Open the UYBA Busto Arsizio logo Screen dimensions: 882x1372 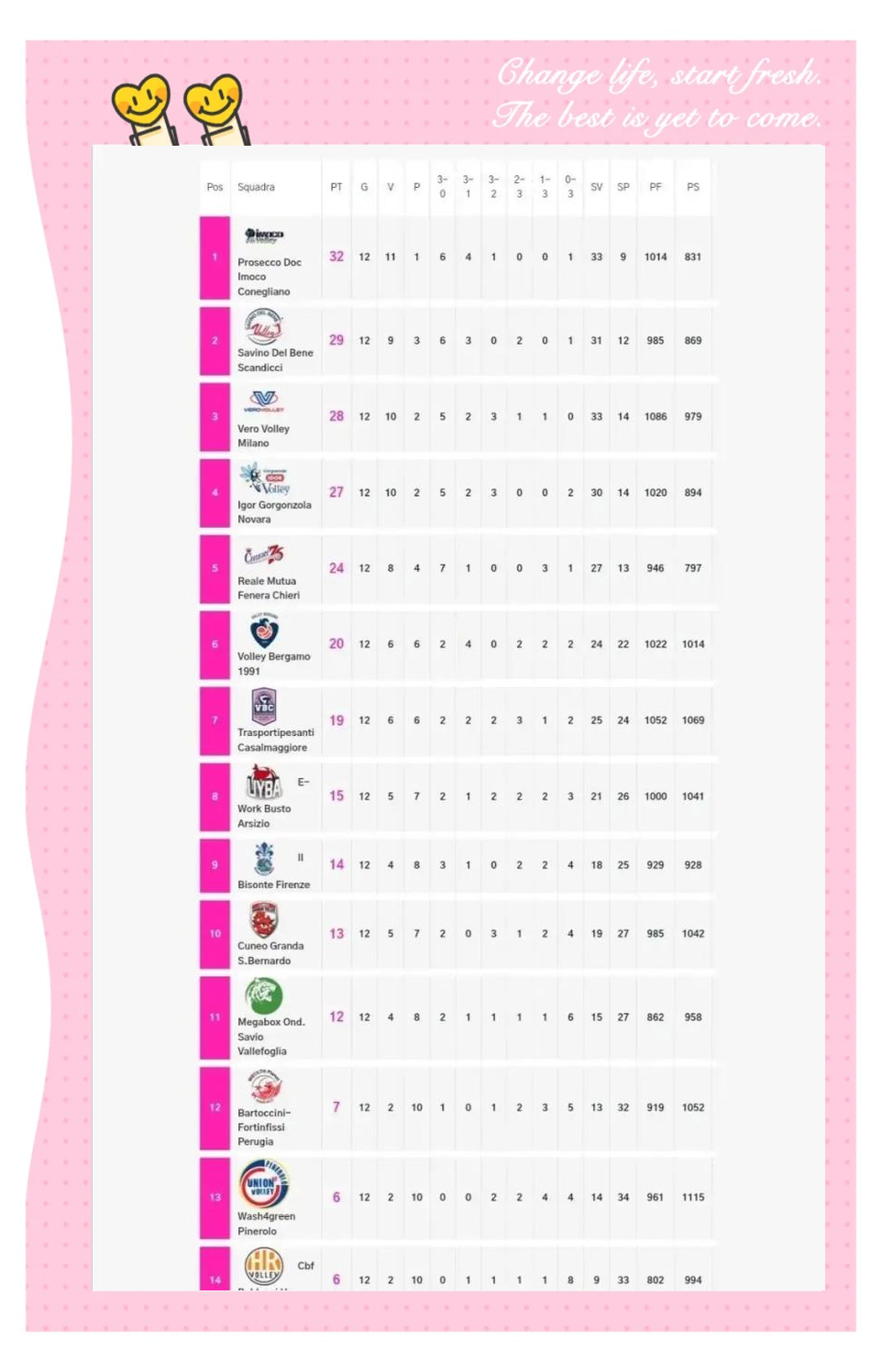pos(264,784)
